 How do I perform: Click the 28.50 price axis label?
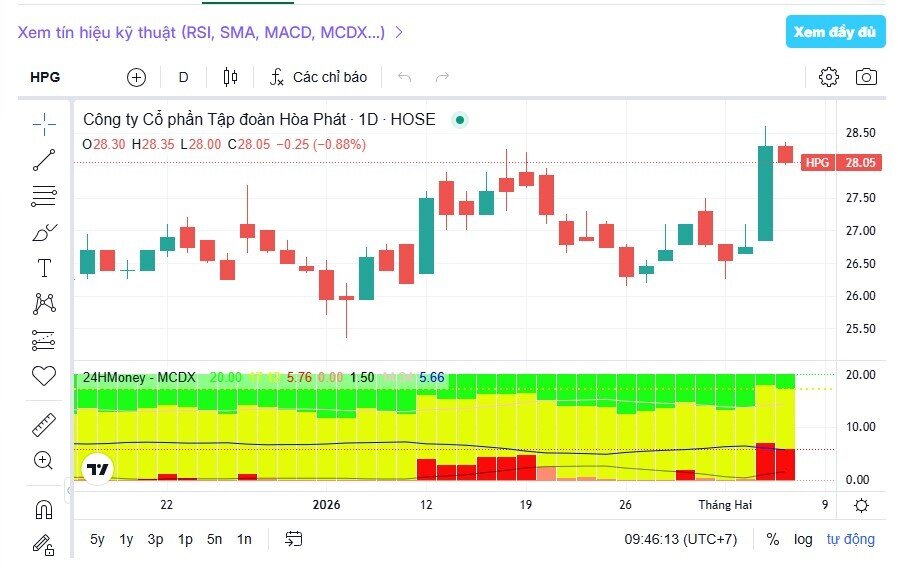pyautogui.click(x=861, y=133)
